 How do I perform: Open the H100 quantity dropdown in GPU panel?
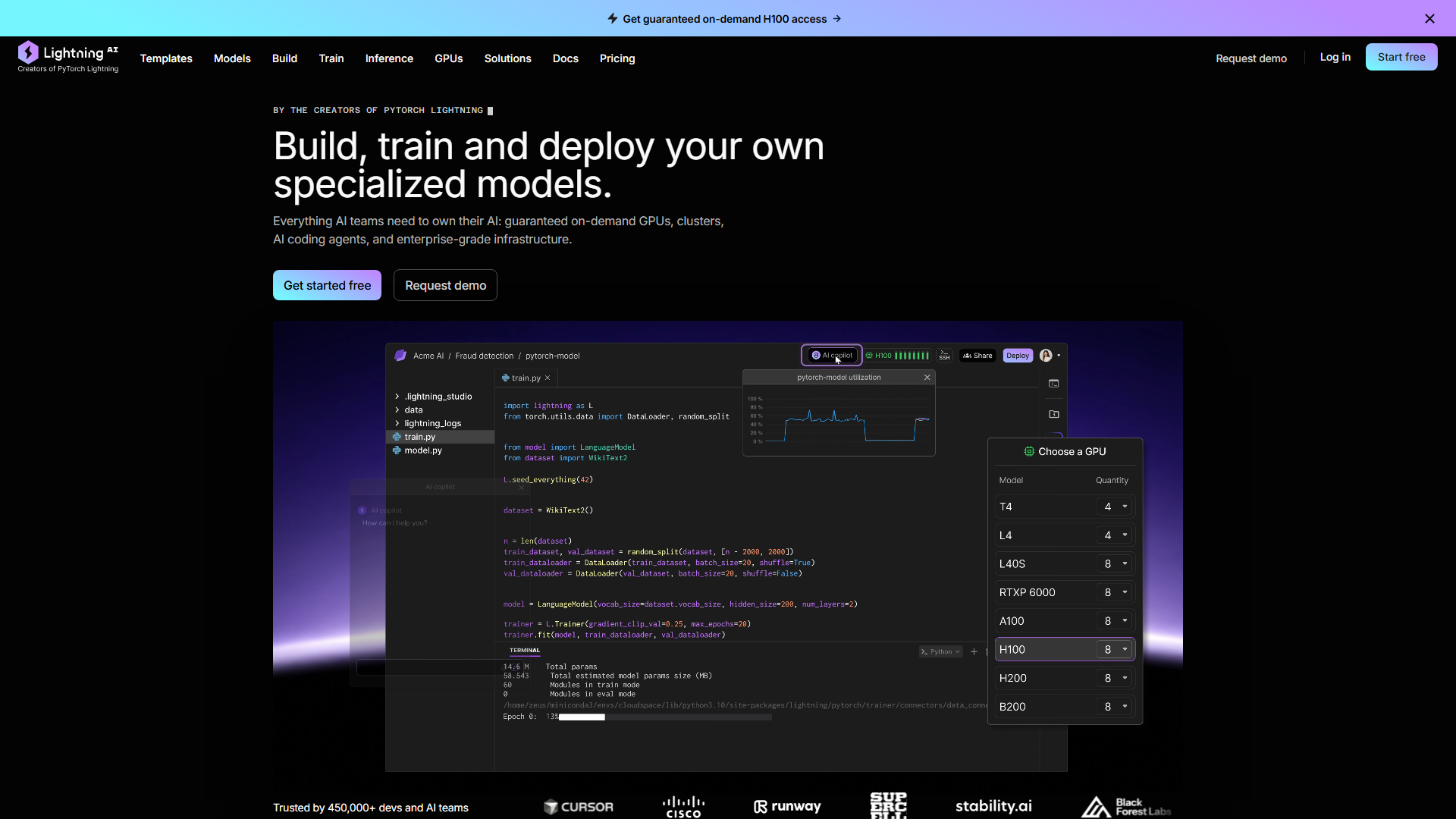tap(1115, 650)
